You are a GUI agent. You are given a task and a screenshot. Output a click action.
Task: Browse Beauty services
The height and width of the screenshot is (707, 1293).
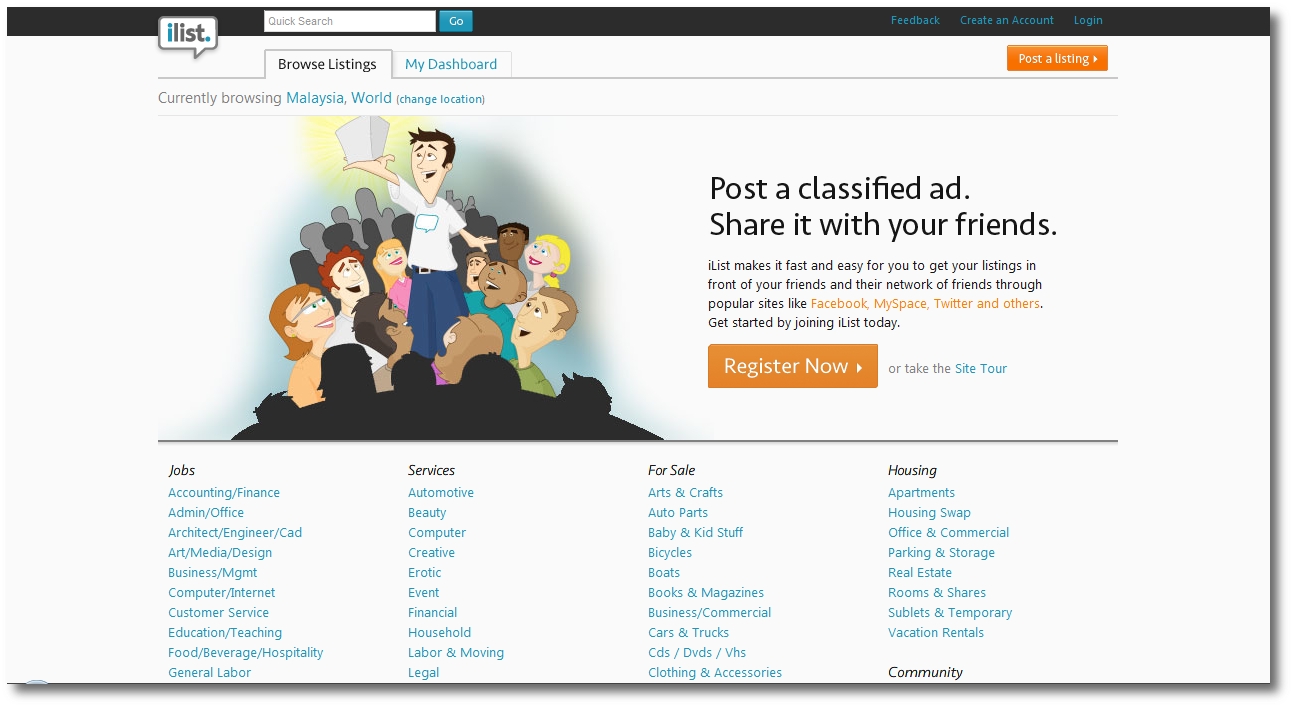pyautogui.click(x=427, y=513)
